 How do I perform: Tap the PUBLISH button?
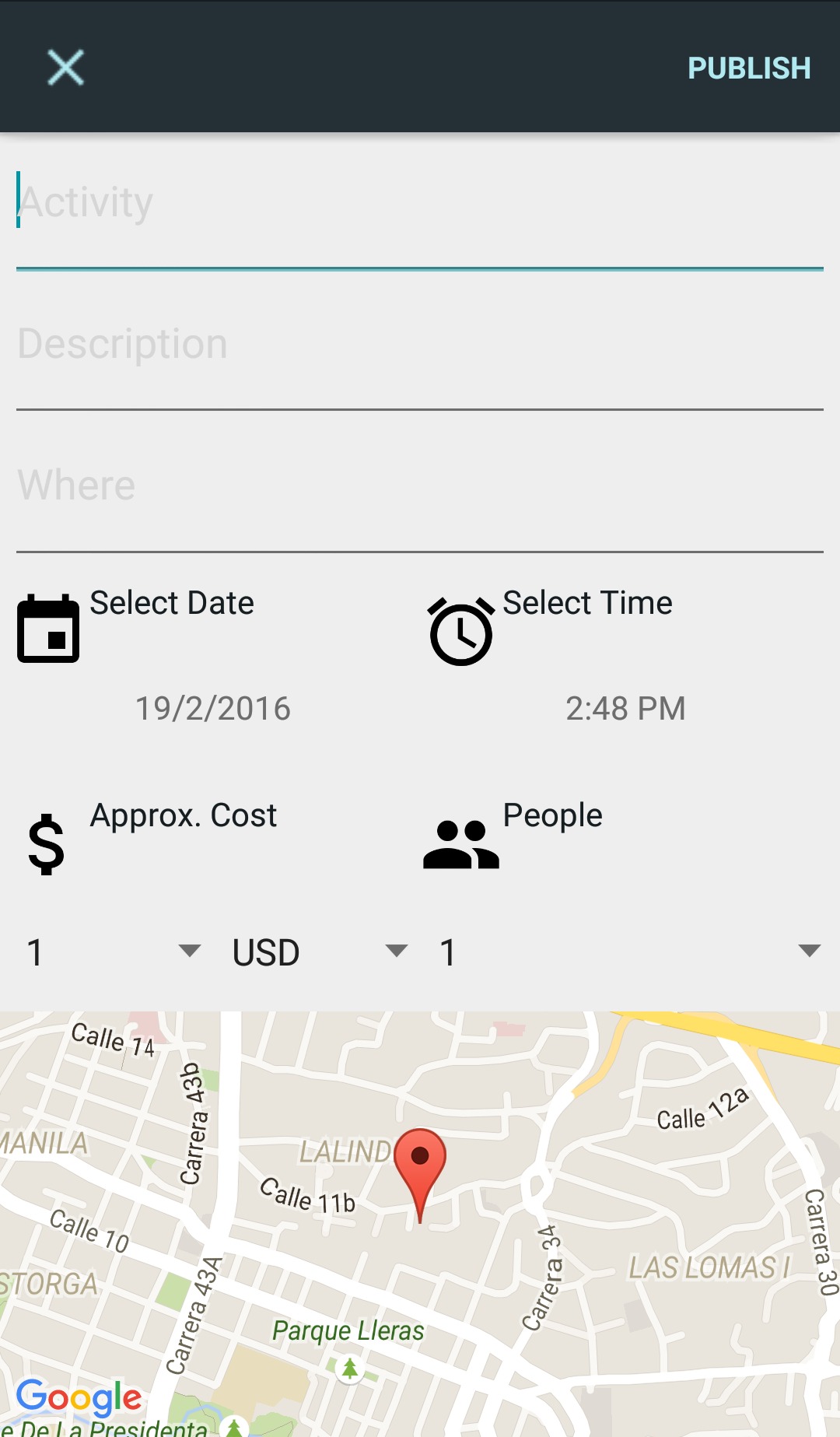click(x=748, y=68)
